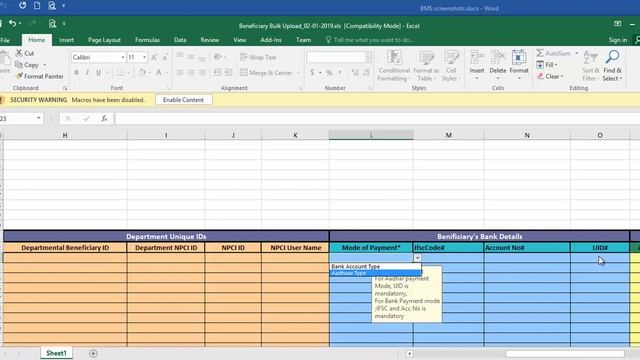Click the horizontal scrollbar thumb
Screen dimensions: 640x360
565,354
